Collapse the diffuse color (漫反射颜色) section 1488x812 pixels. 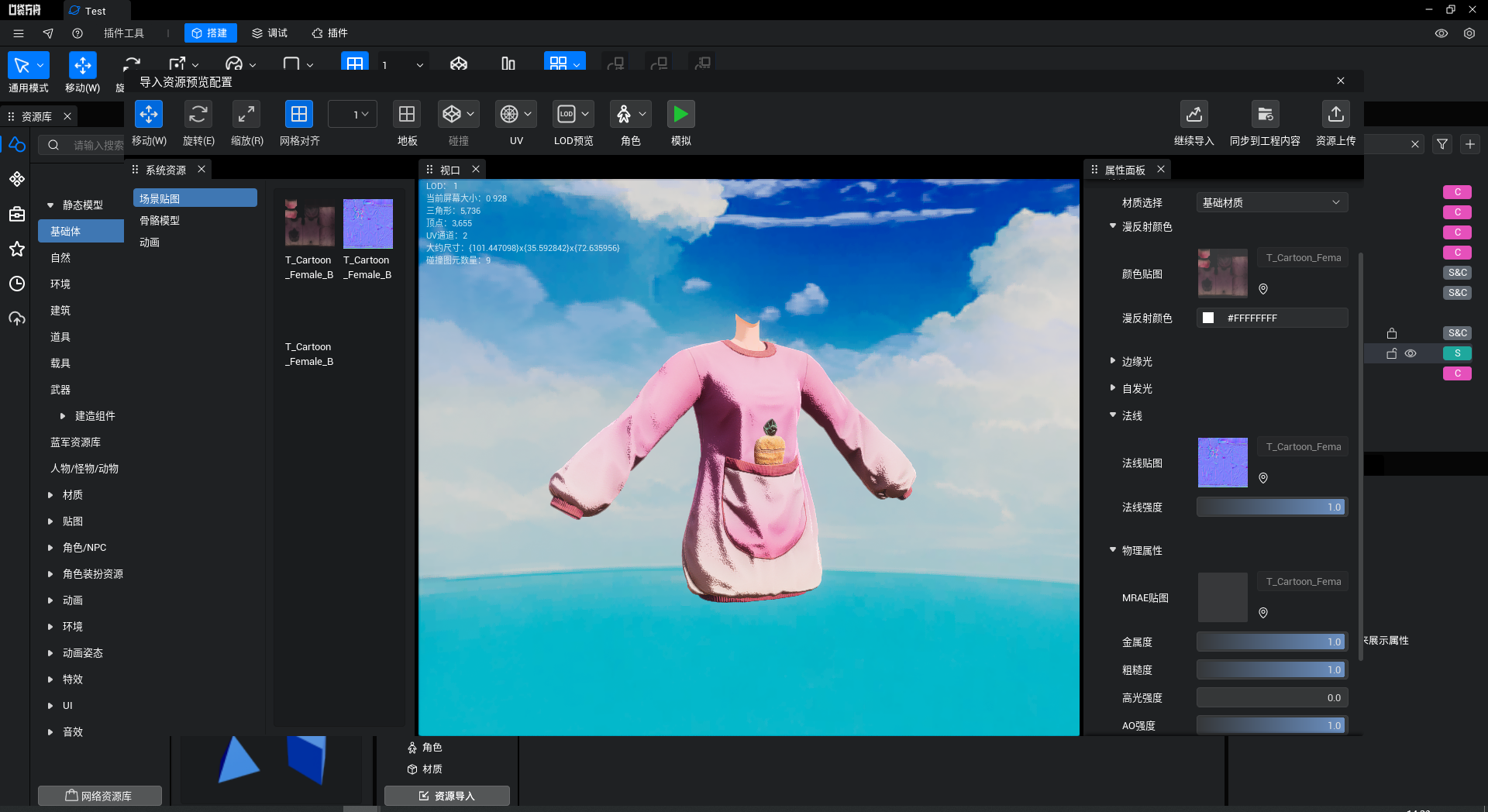click(1113, 226)
